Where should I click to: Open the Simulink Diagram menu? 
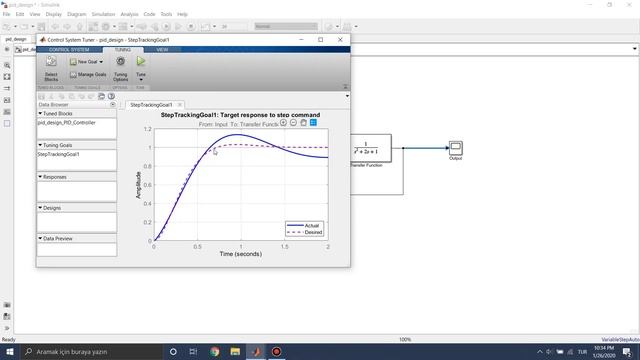(x=77, y=14)
